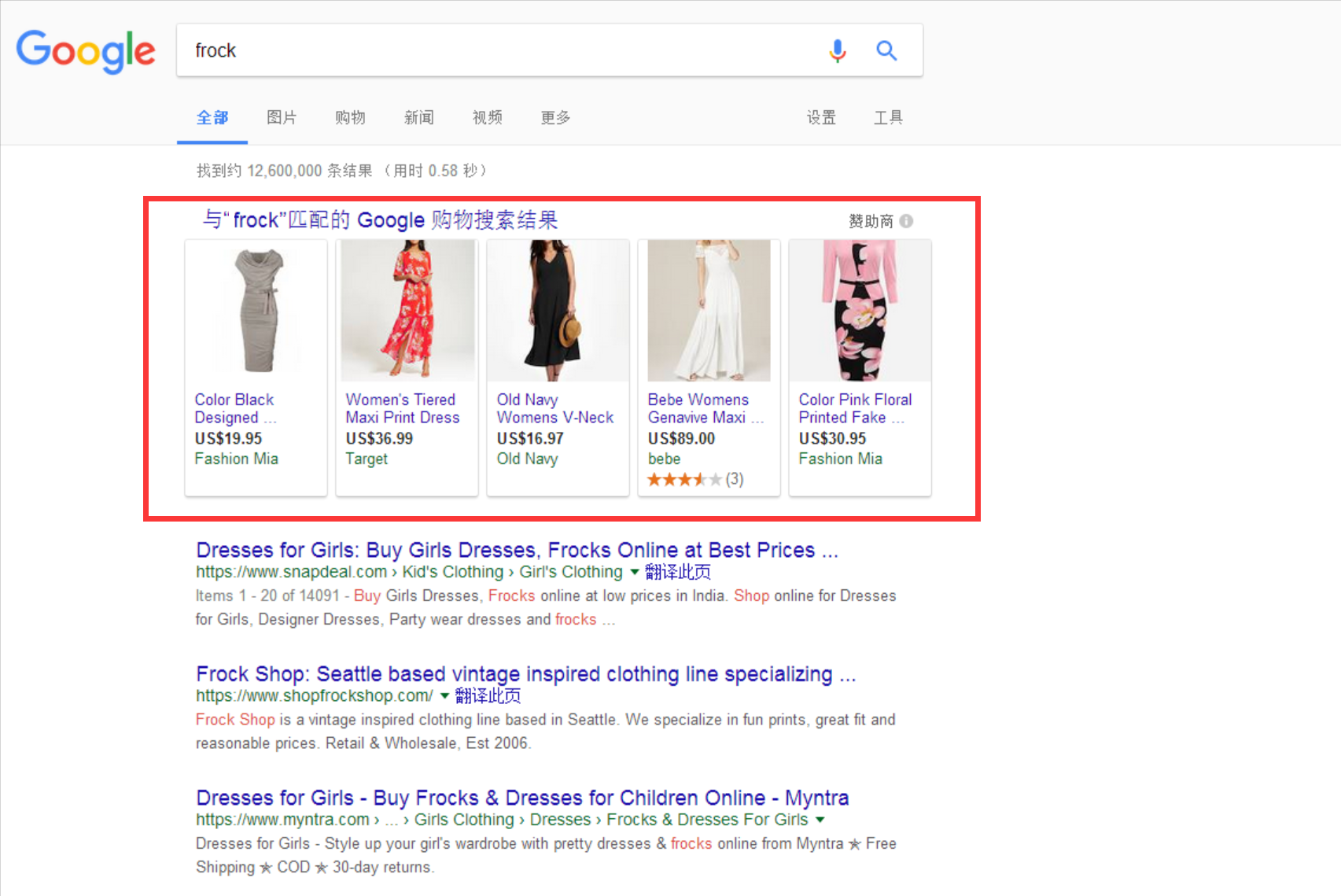The height and width of the screenshot is (896, 1341).
Task: Expand Snapdeal result URL dropdown arrow
Action: point(635,572)
